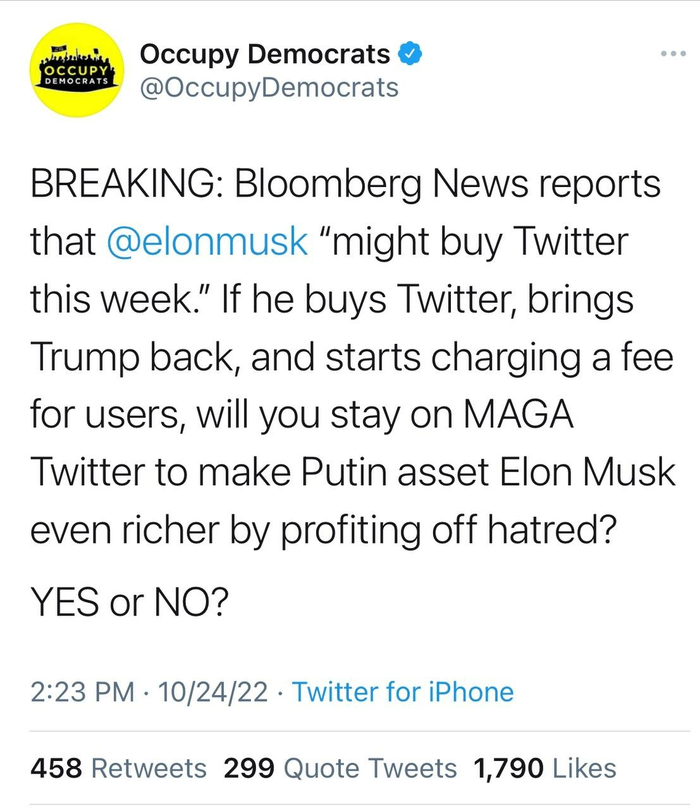This screenshot has height=809, width=700.
Task: Open the @OccupyDemocrats handle link
Action: [268, 88]
